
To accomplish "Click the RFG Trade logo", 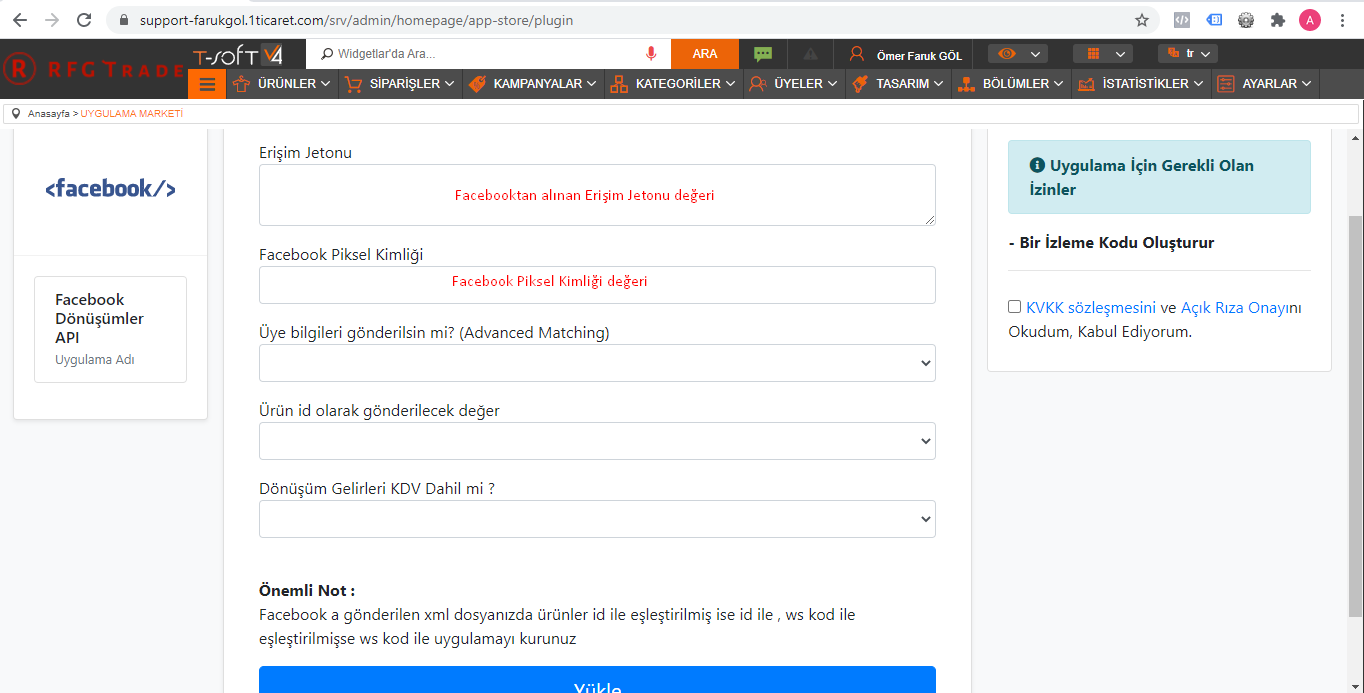I will pos(93,69).
